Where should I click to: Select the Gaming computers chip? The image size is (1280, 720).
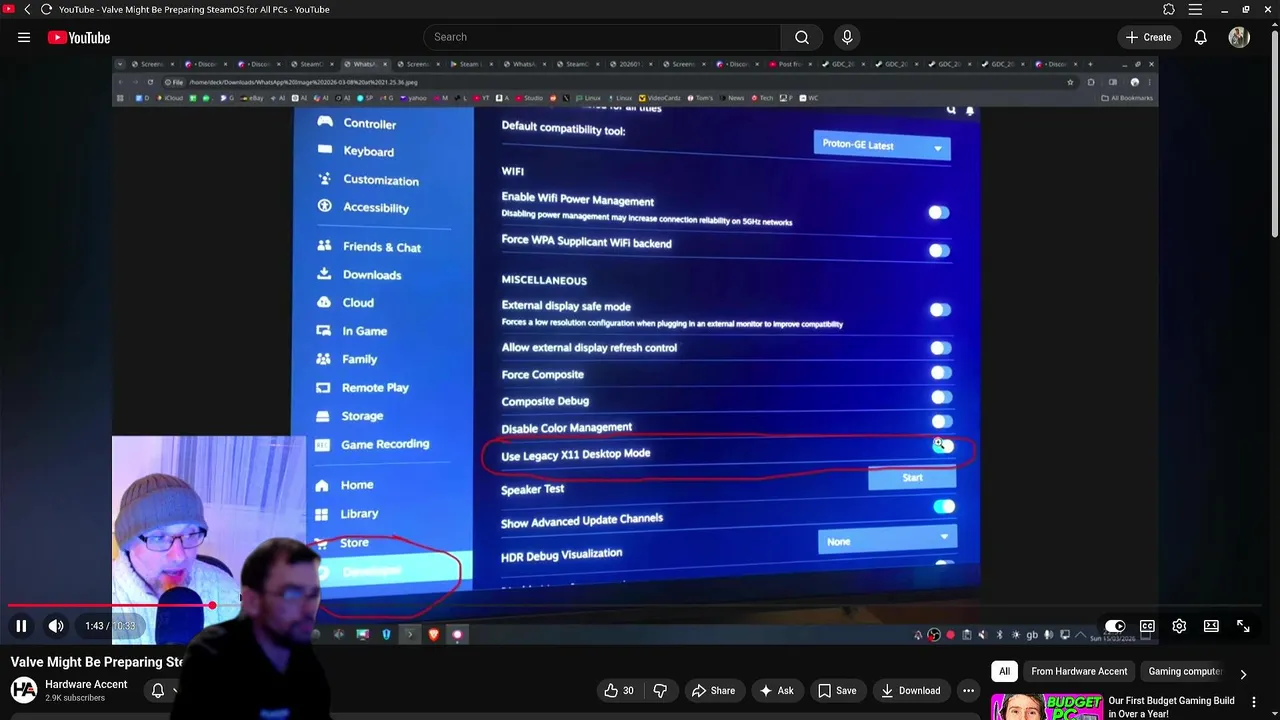[1185, 671]
